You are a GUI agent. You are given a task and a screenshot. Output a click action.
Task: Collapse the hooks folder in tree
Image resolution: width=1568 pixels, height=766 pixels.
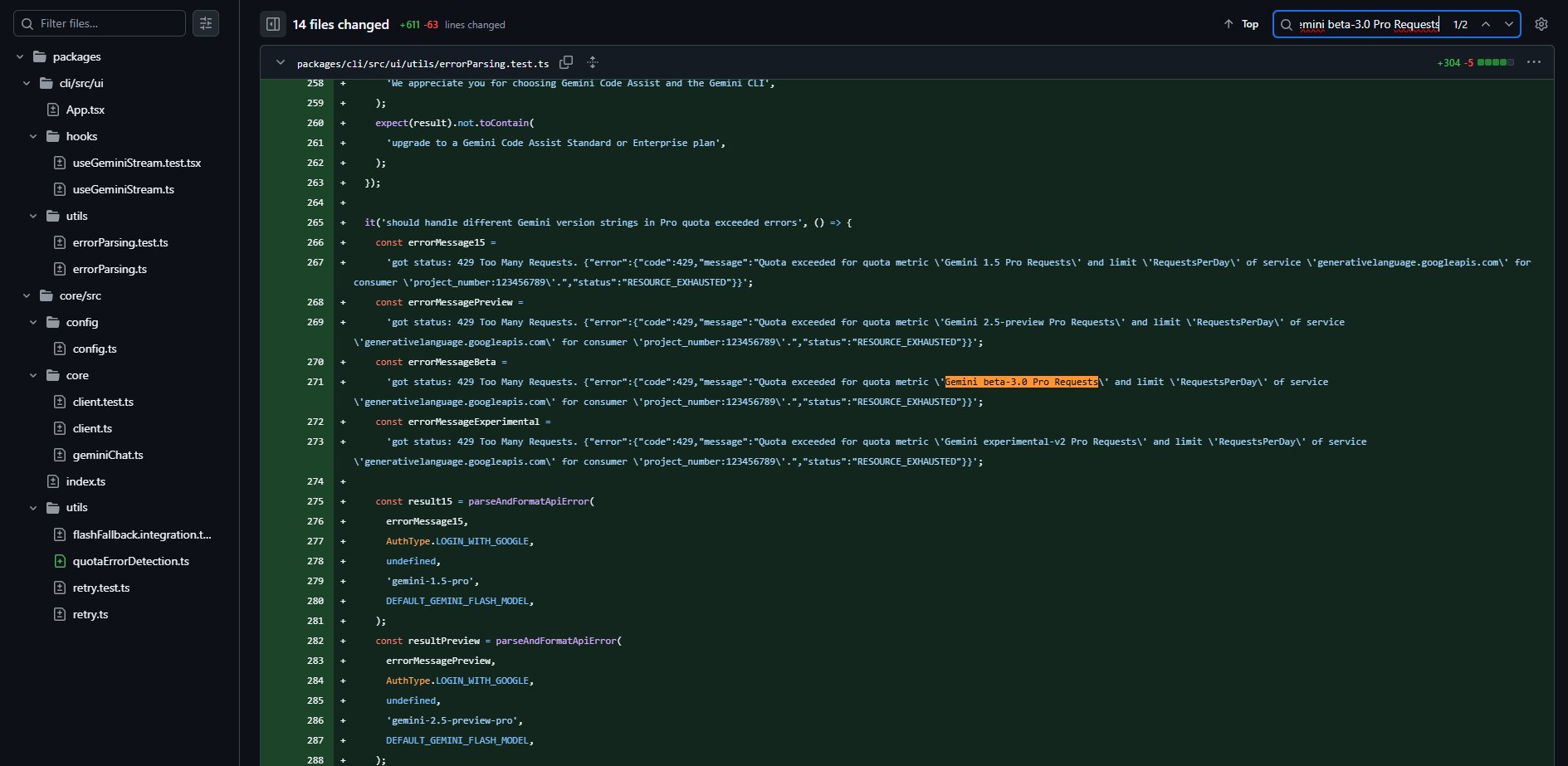[x=33, y=136]
